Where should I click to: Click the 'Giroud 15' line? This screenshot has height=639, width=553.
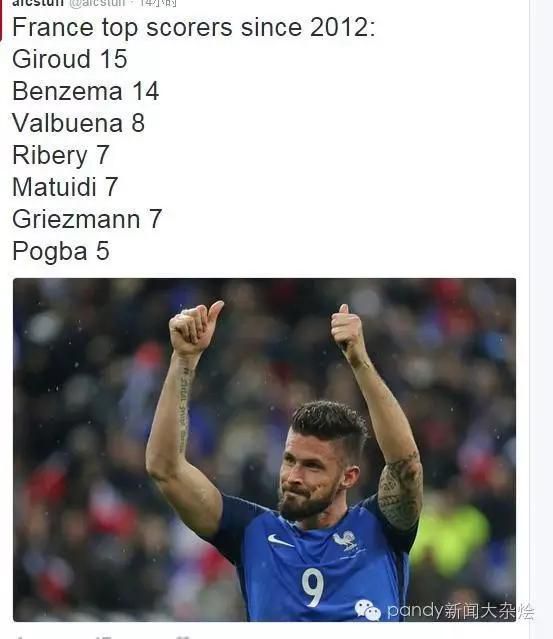coord(70,59)
